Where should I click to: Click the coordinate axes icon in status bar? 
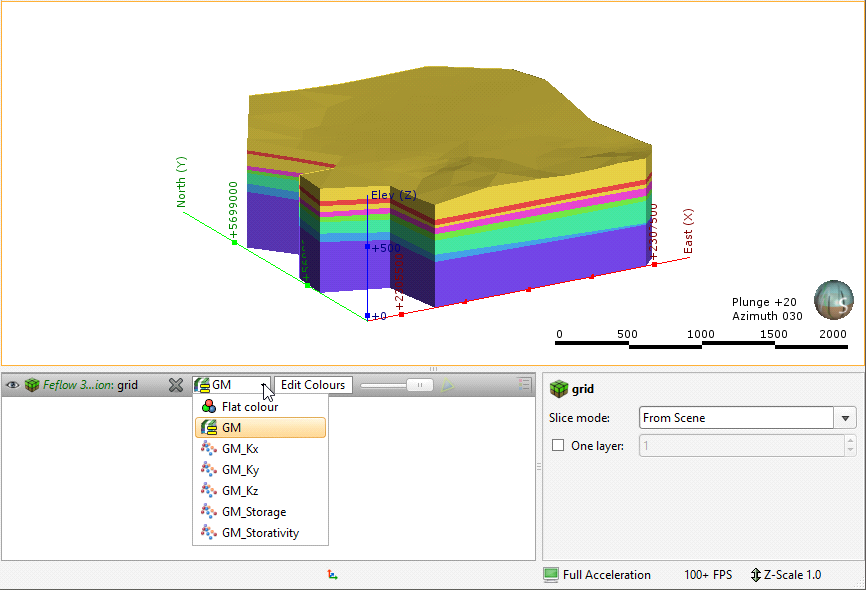(x=332, y=575)
